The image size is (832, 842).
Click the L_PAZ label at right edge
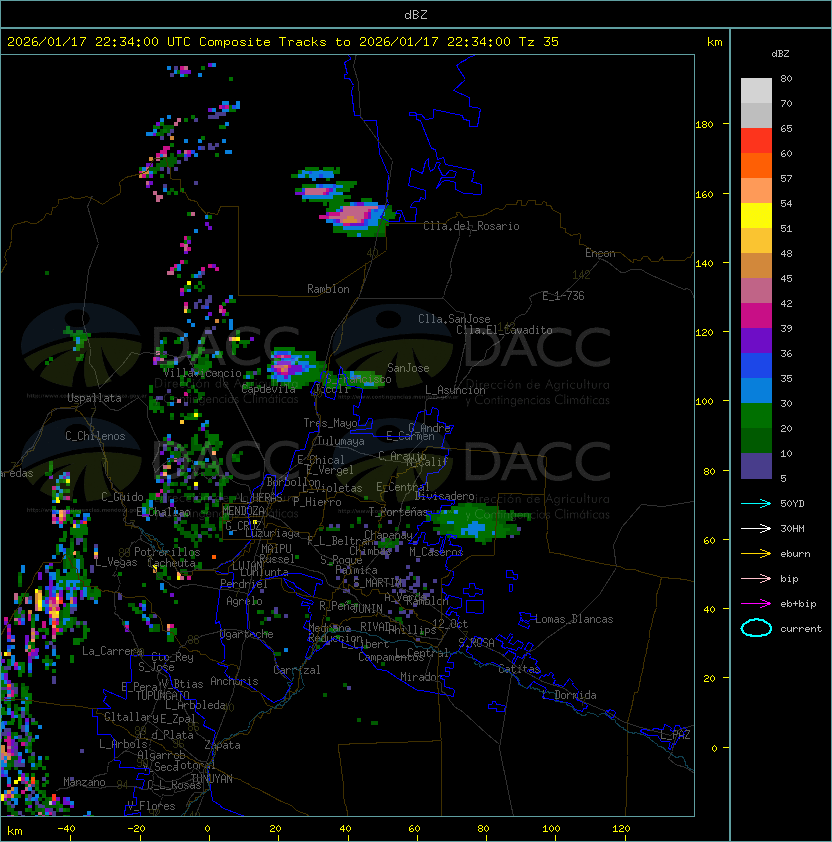pyautogui.click(x=675, y=734)
